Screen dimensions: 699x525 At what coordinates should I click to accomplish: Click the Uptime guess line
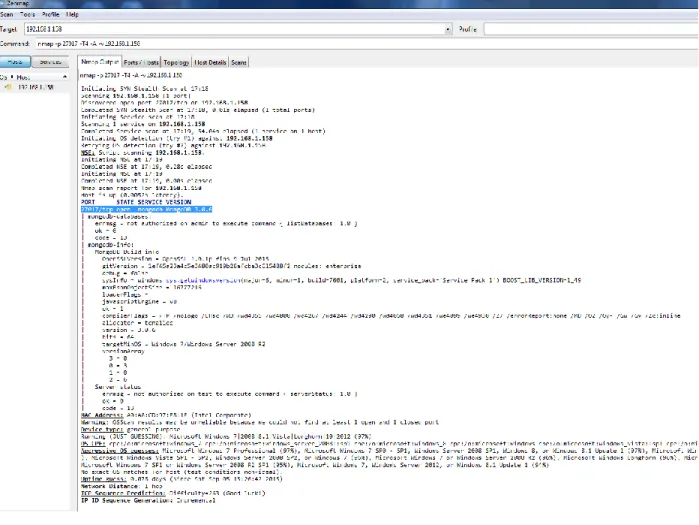point(181,479)
